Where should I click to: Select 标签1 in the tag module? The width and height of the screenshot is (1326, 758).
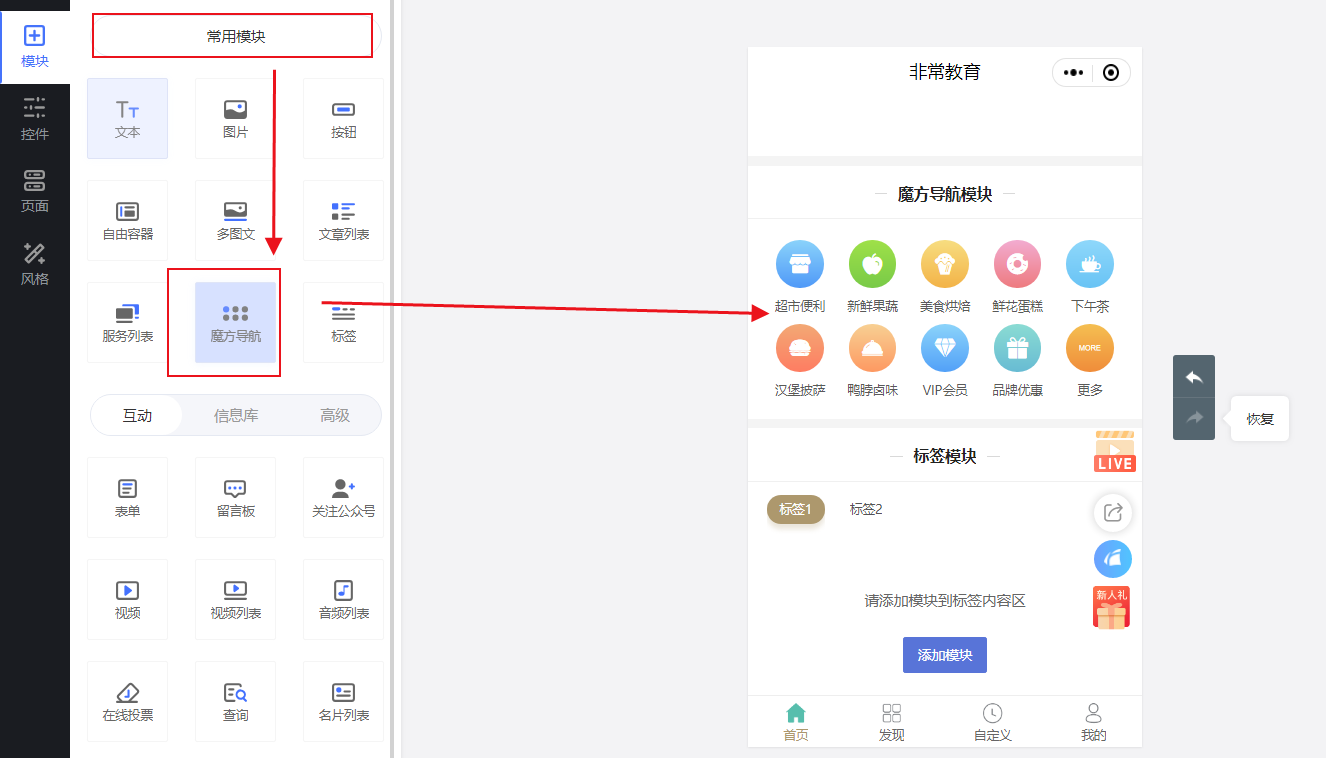(795, 509)
